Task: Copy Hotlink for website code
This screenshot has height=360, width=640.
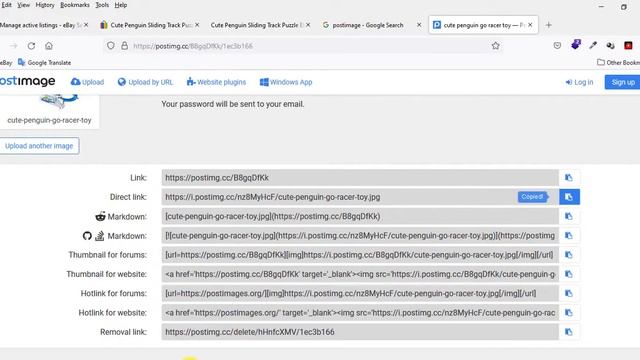Action: 569,313
